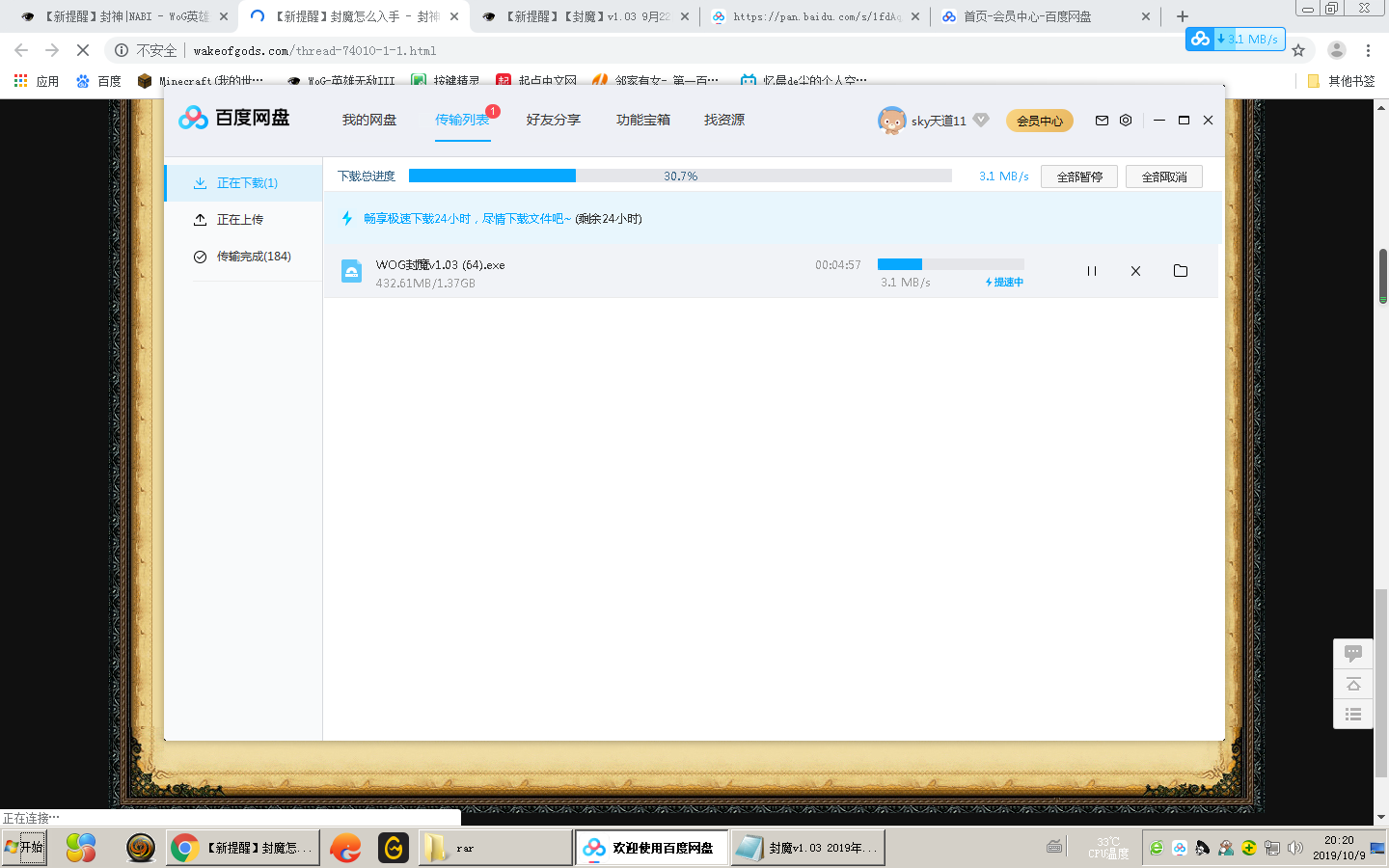Click the page list floating button
The image size is (1389, 868).
click(1353, 714)
